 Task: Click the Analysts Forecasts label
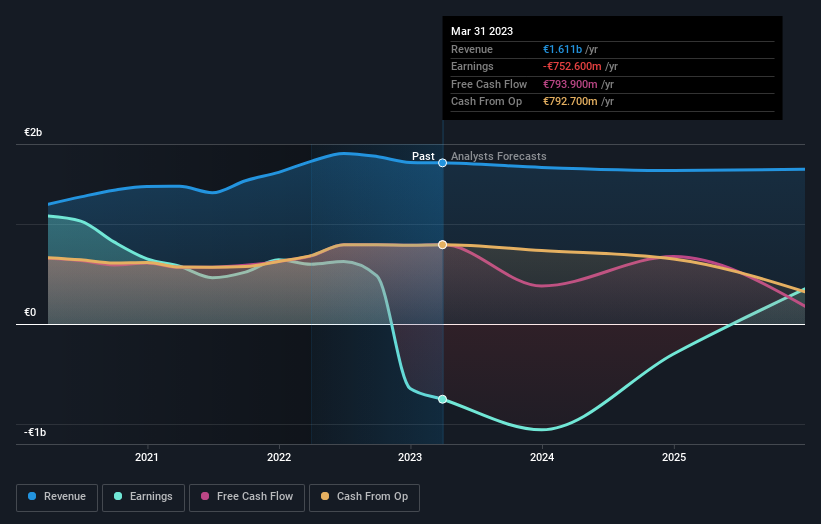pyautogui.click(x=498, y=156)
